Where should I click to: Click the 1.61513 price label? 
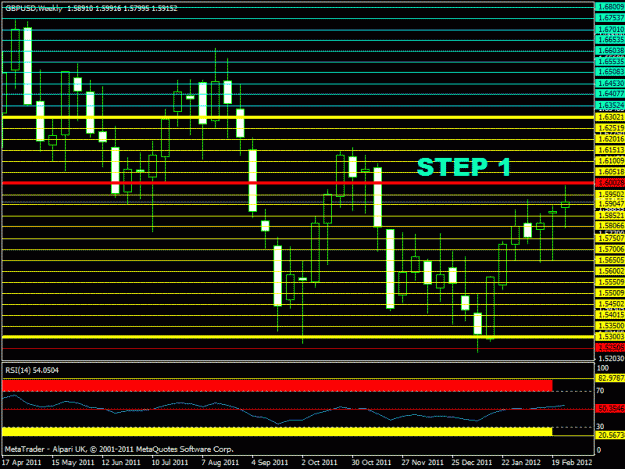pos(610,150)
